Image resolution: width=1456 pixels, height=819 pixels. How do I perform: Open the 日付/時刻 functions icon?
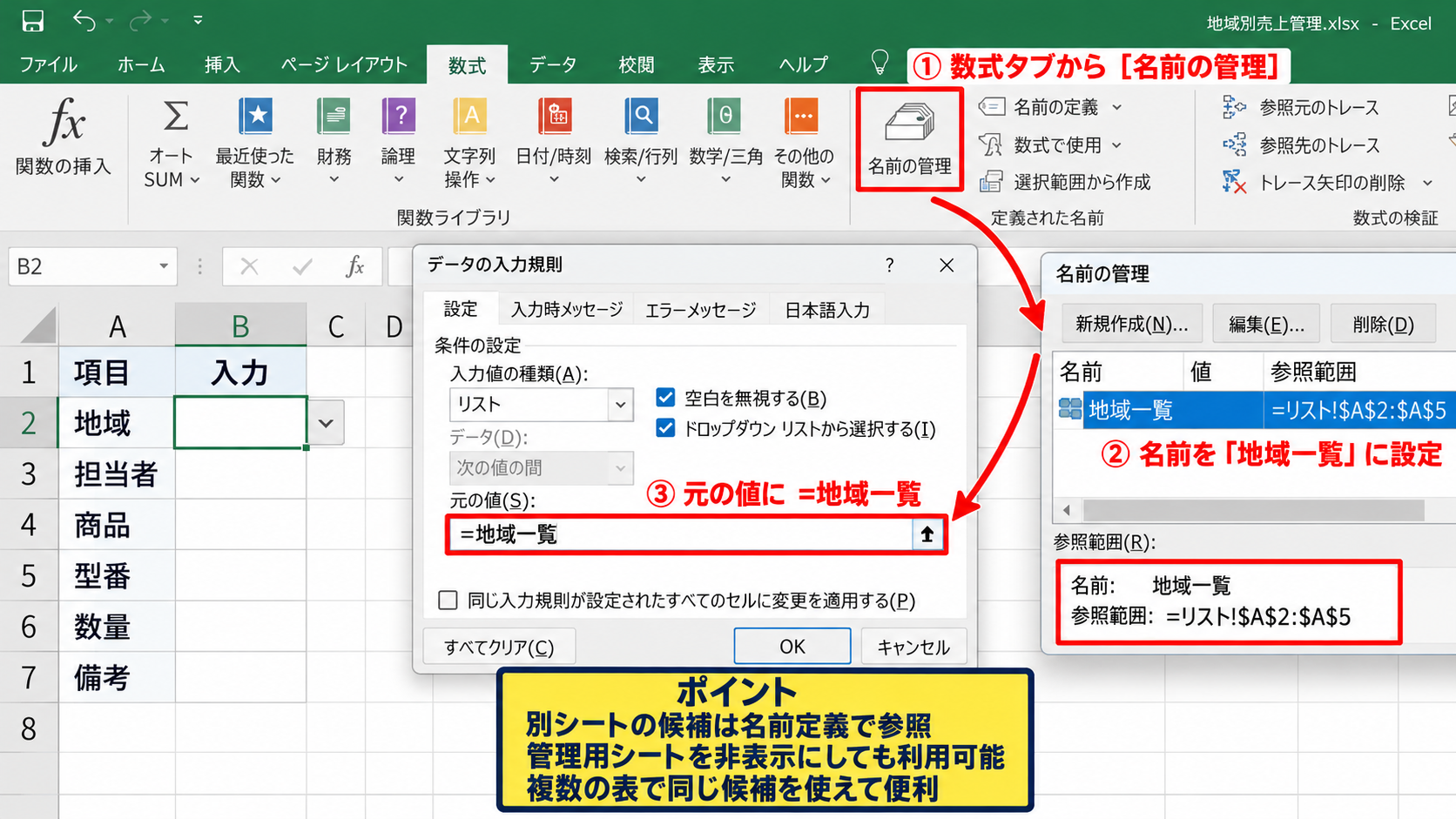pos(554,116)
